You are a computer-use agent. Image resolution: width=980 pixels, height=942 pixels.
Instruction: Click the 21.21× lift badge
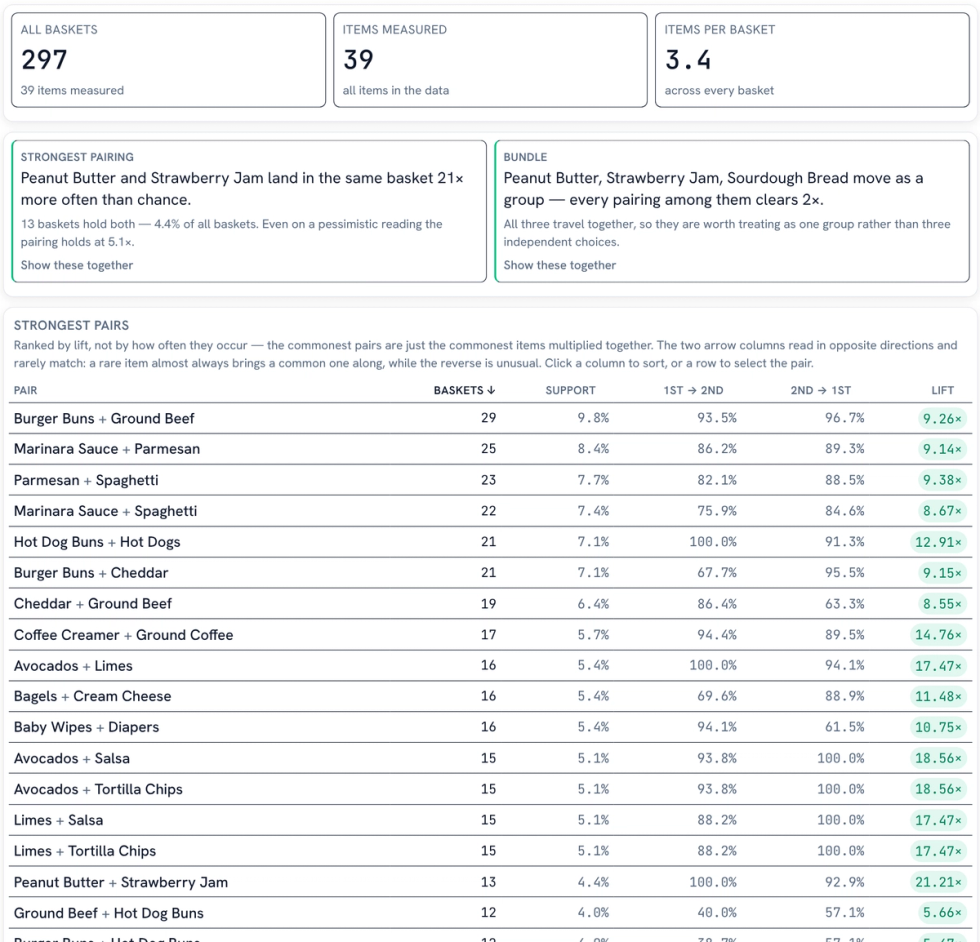pyautogui.click(x=938, y=882)
